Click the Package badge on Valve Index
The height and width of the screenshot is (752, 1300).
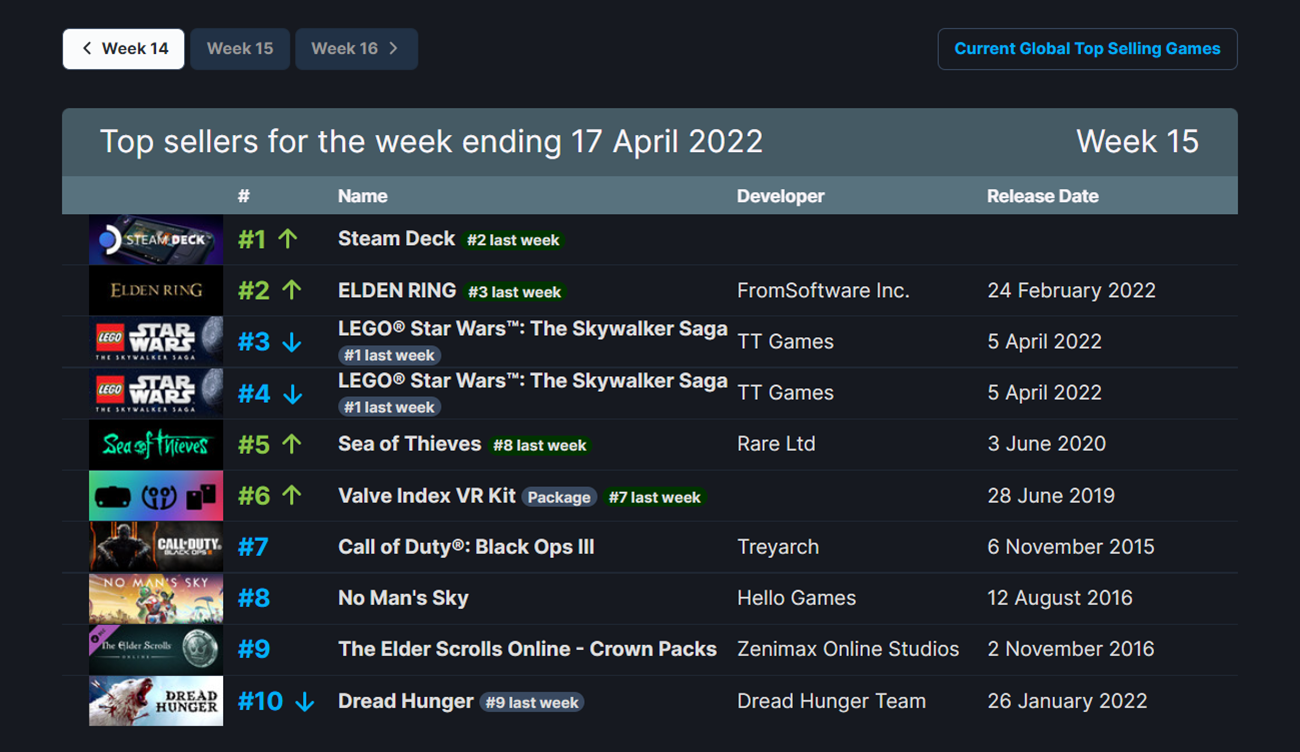559,497
